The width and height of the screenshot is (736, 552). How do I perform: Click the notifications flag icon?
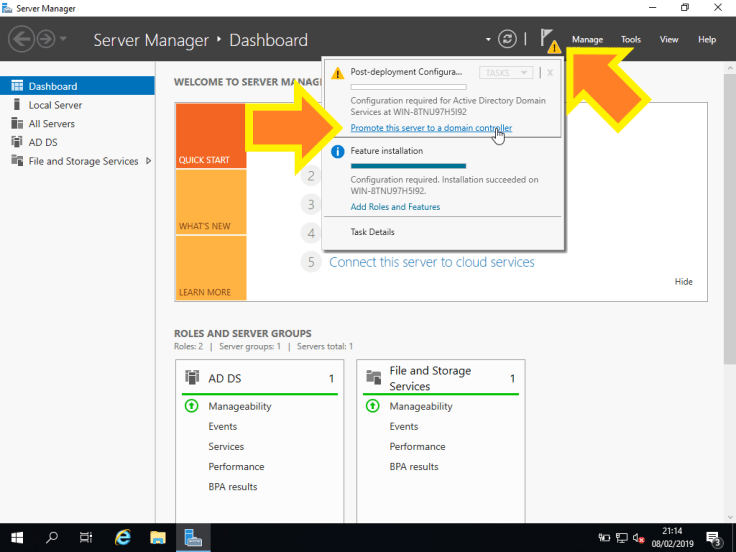coord(547,39)
